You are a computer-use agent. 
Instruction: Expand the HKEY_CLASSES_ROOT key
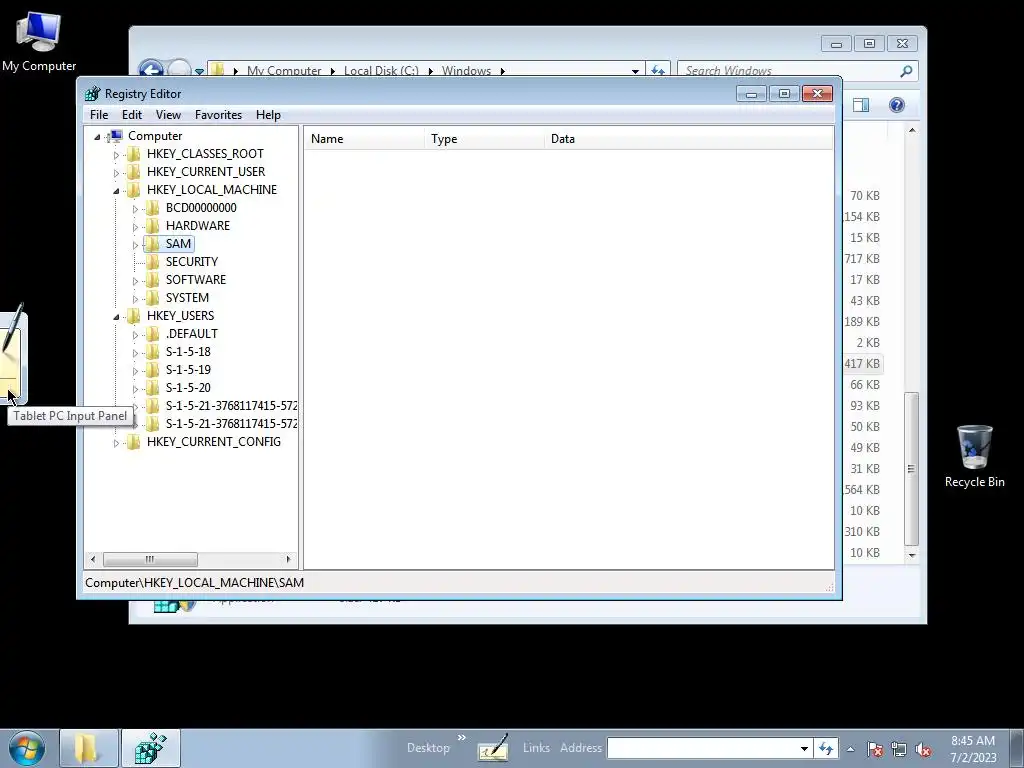(116, 155)
